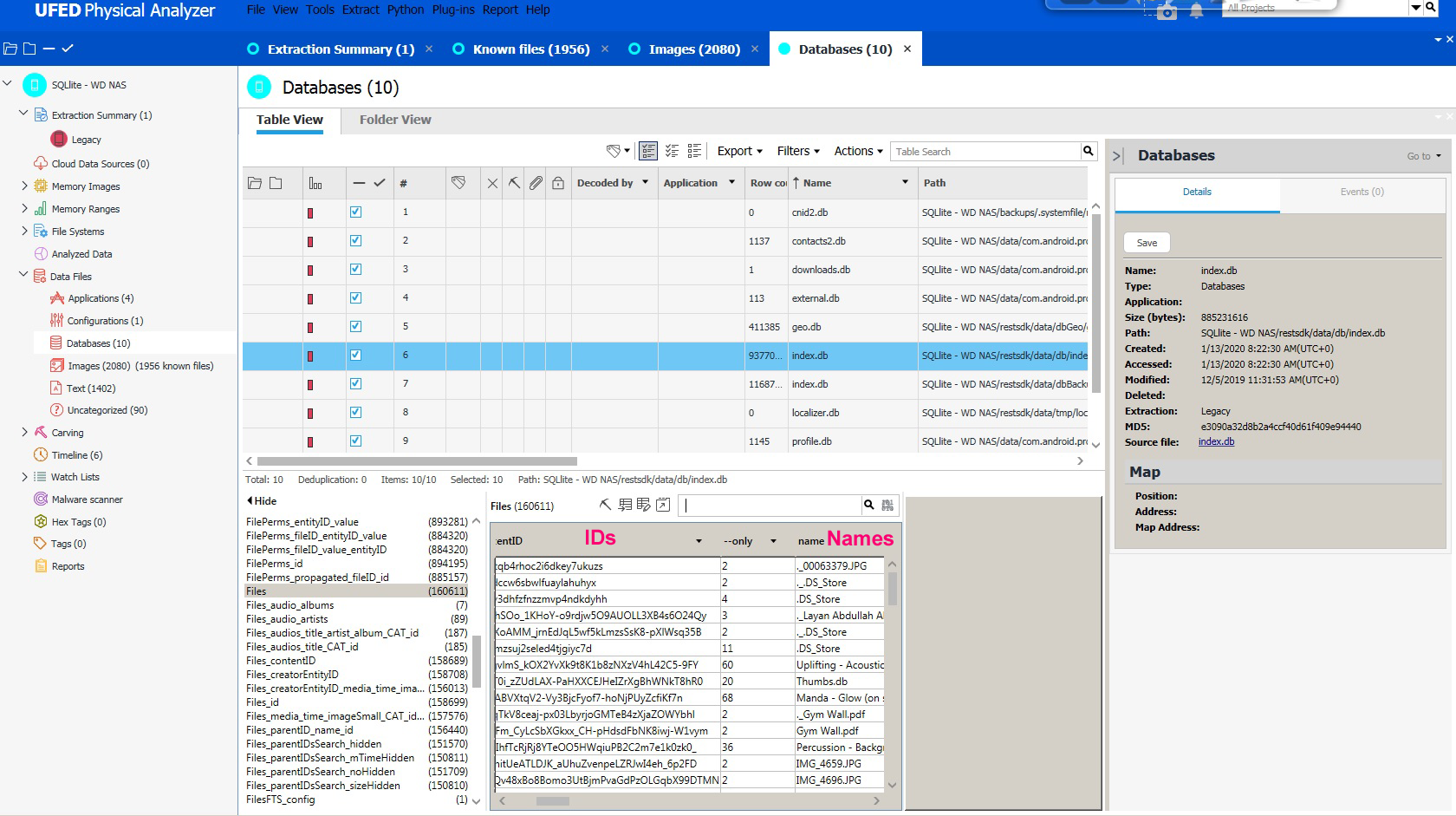This screenshot has width=1456, height=816.
Task: Collapse the Data Files tree node
Action: 23,275
